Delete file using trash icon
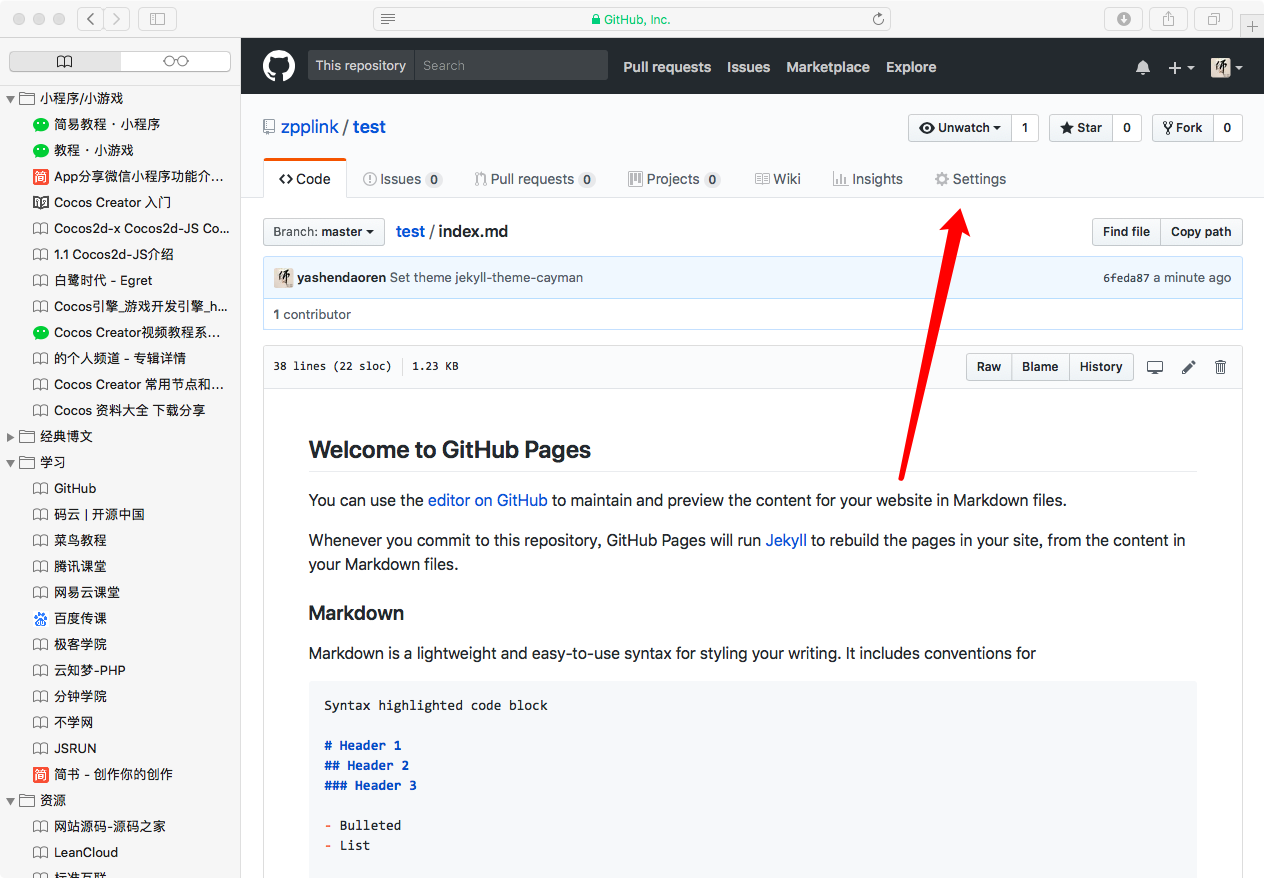Screen dimensions: 1264x878 (1220, 367)
